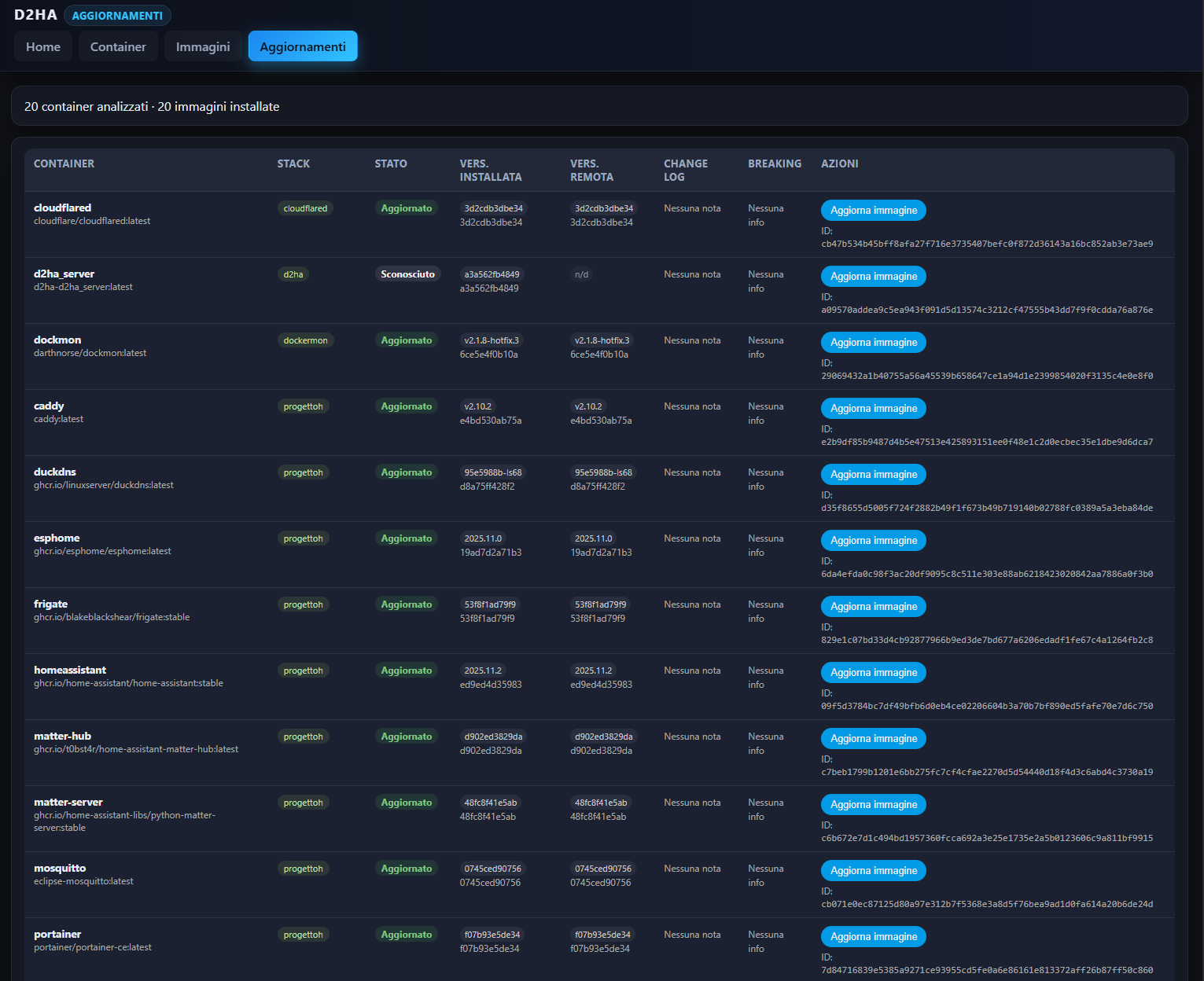1204x981 pixels.
Task: Click the matter-hub container name
Action: pyautogui.click(x=62, y=736)
